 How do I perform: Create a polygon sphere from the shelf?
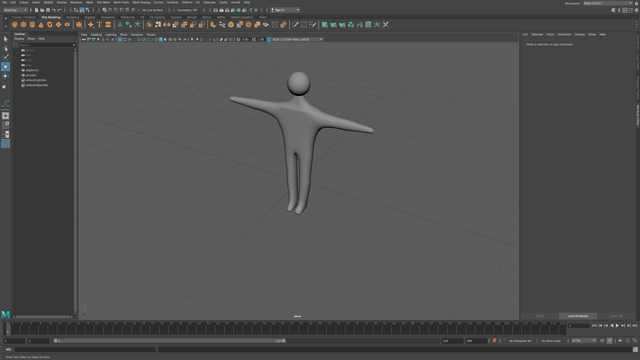point(15,25)
